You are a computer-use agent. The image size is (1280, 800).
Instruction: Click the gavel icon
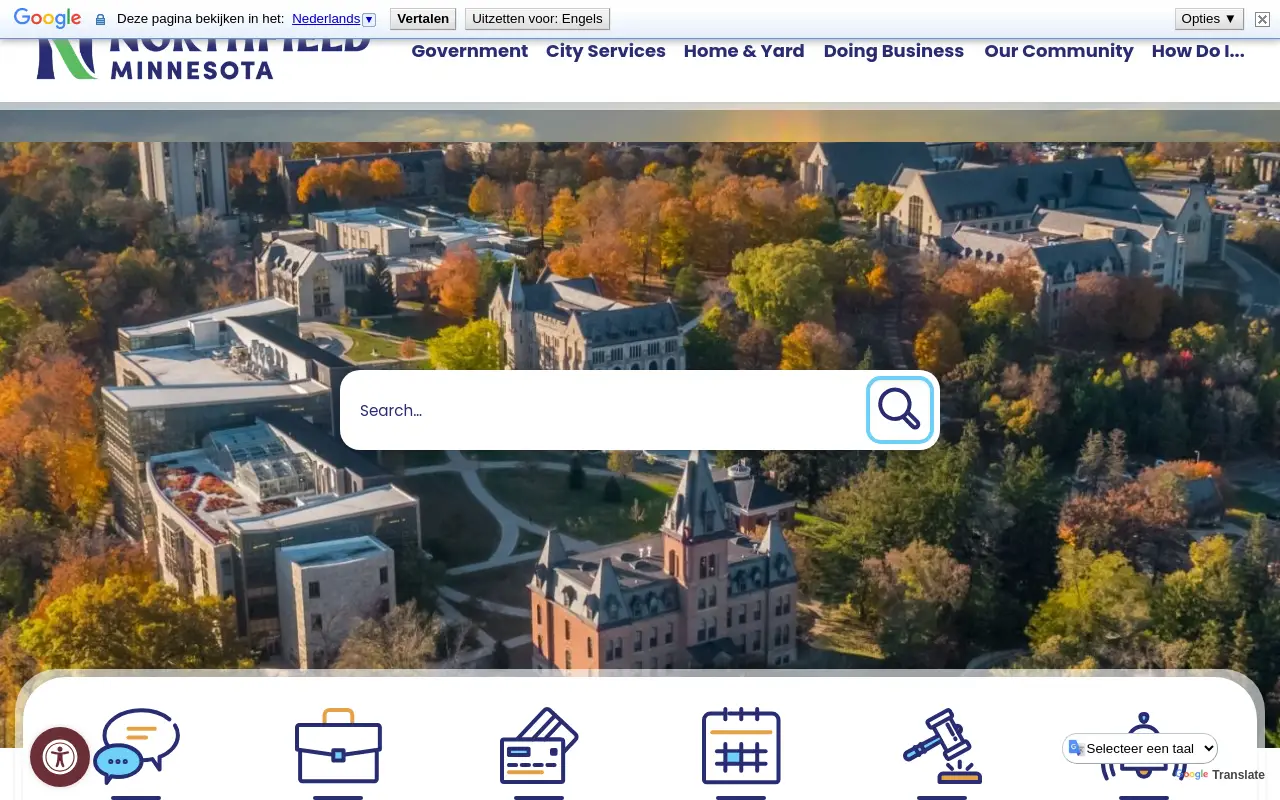pos(942,746)
